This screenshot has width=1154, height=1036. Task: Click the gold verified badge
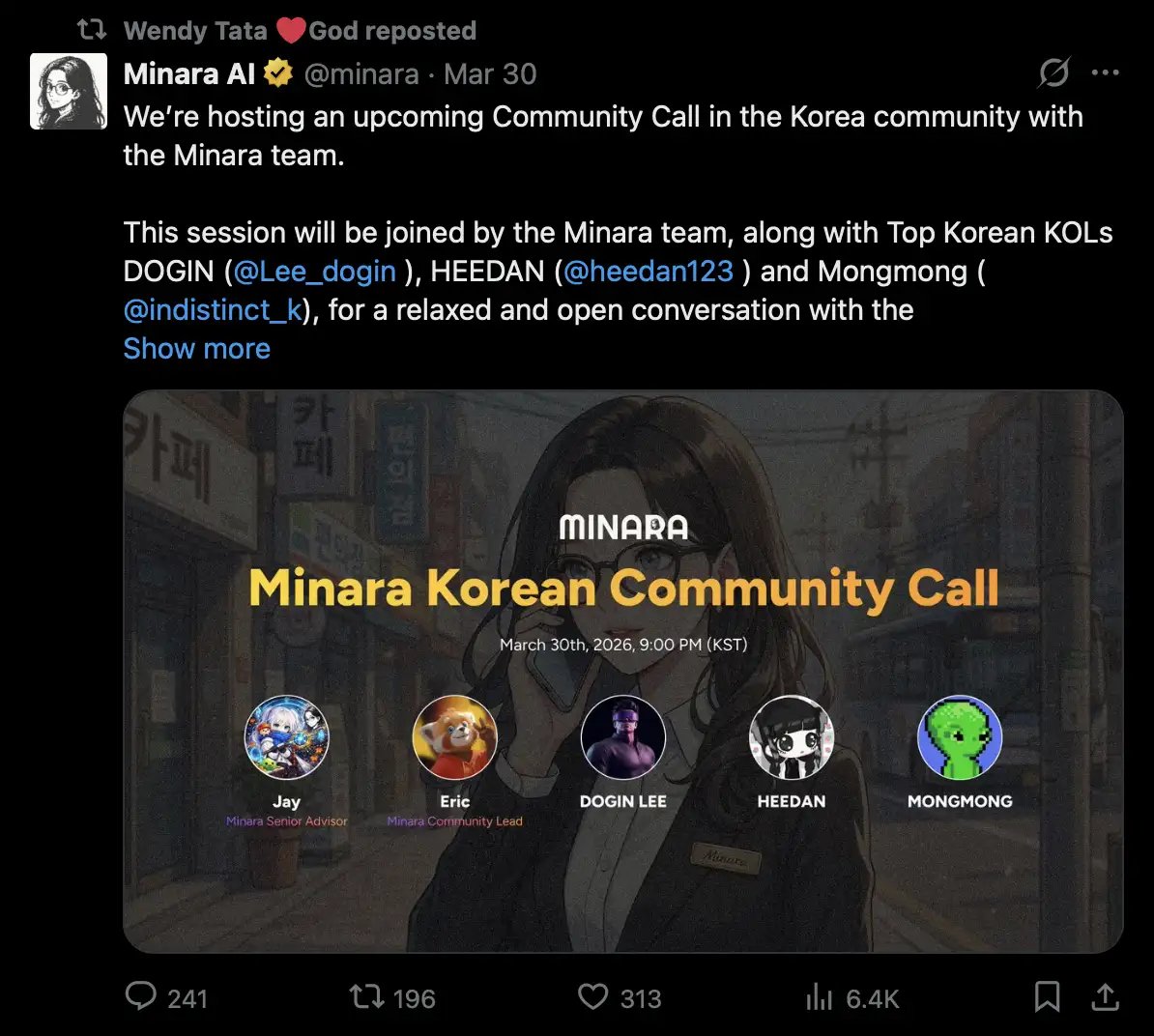coord(278,72)
